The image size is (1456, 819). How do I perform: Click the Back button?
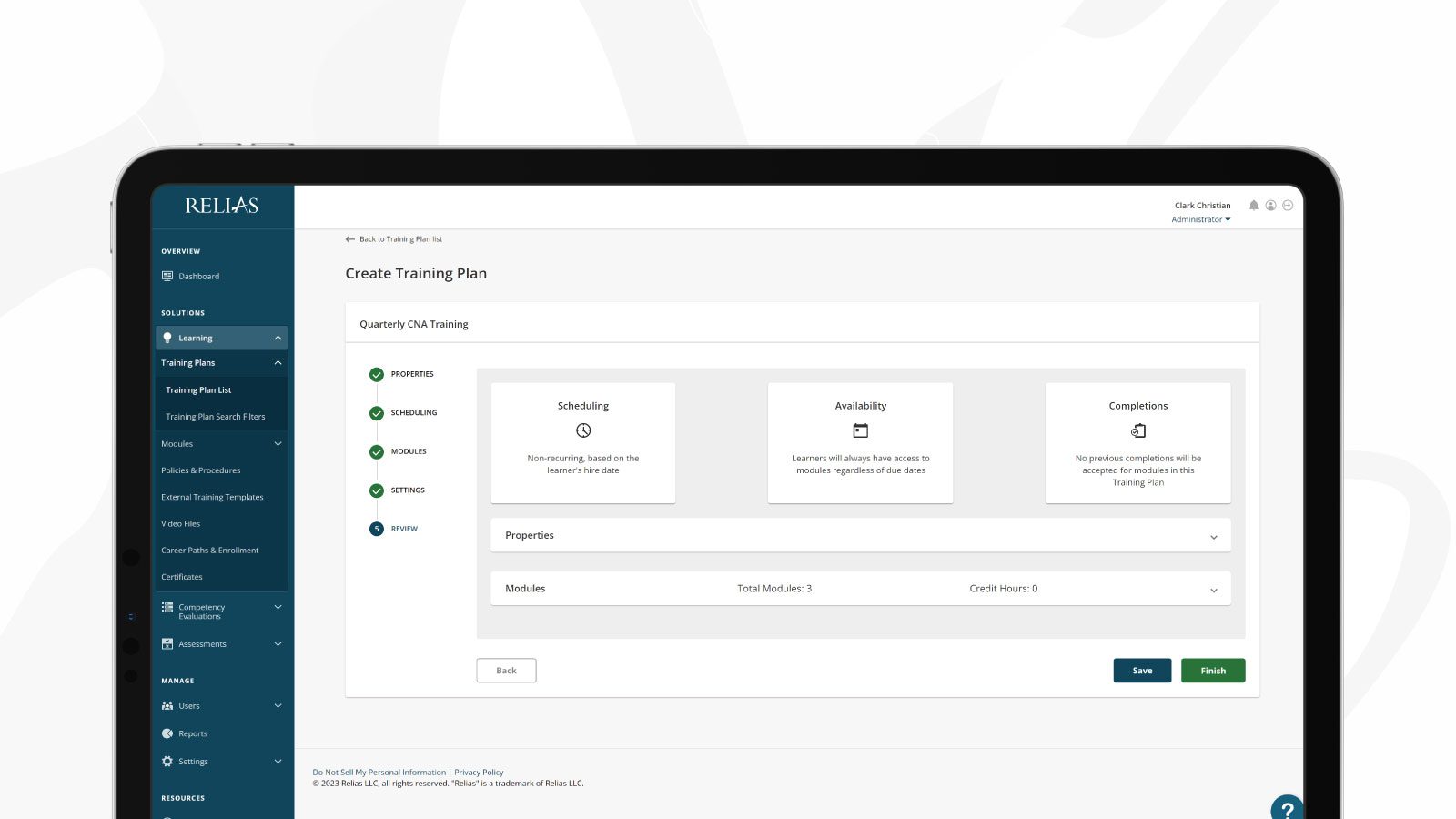coord(506,671)
